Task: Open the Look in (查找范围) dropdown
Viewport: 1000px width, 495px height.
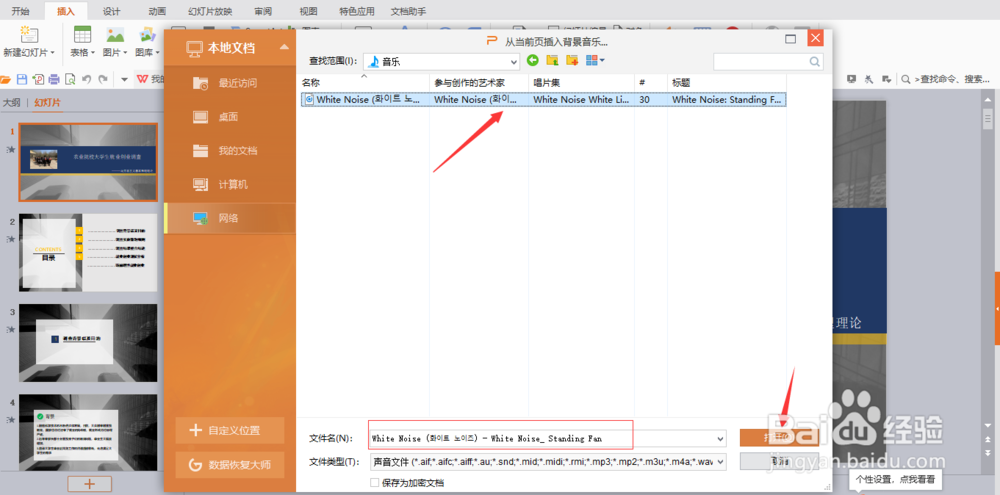Action: (x=514, y=62)
